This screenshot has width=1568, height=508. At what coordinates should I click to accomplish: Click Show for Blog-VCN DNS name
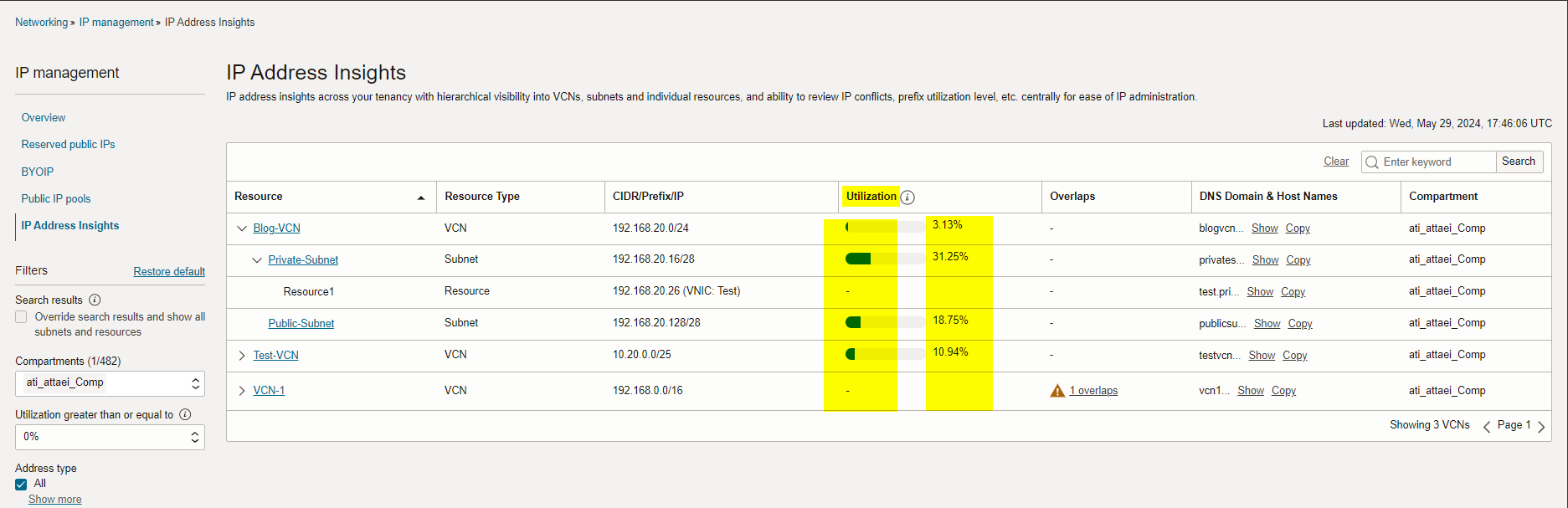coord(1264,228)
